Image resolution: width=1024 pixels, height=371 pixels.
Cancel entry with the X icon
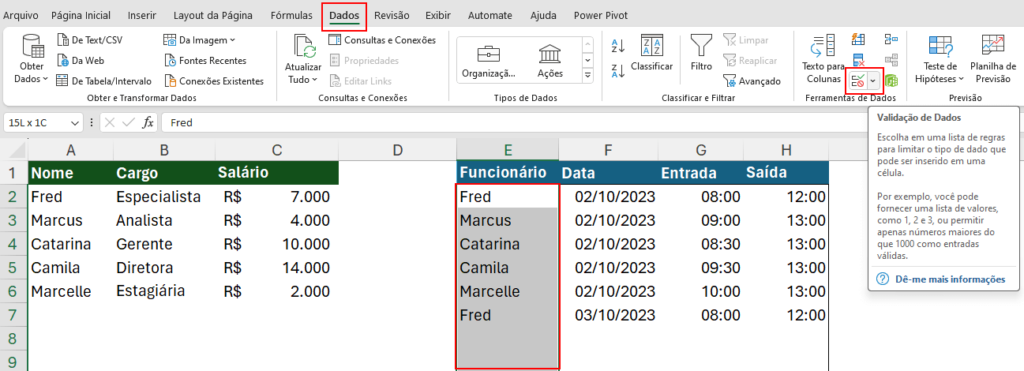pos(110,122)
